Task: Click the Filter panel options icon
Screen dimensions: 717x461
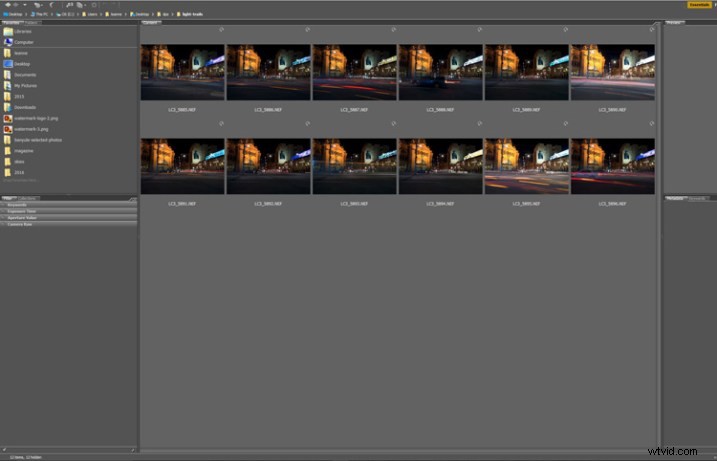Action: point(133,200)
